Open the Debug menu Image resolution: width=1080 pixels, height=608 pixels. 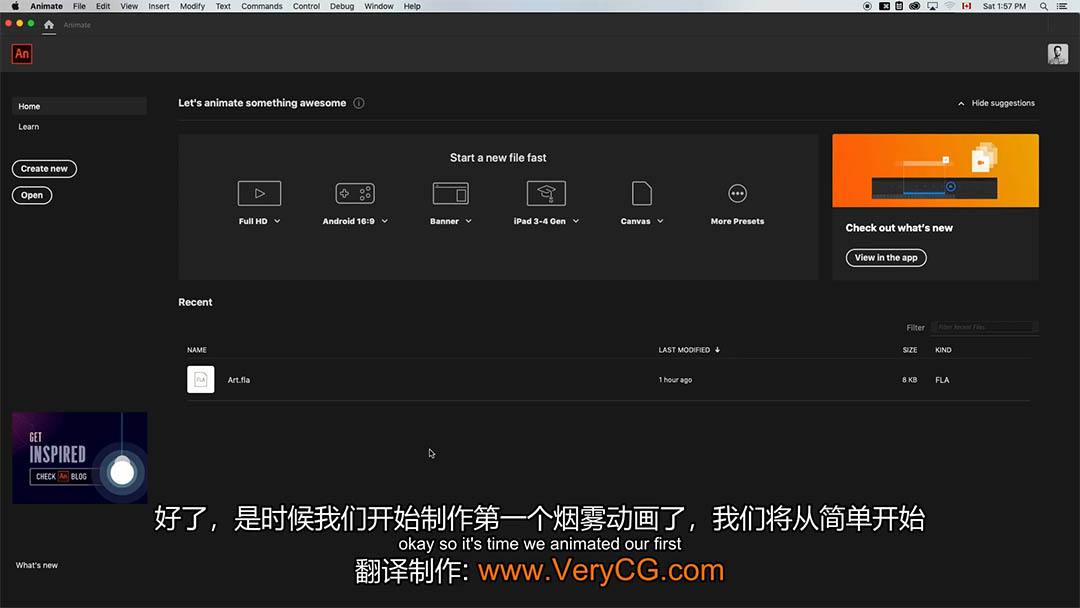point(342,6)
